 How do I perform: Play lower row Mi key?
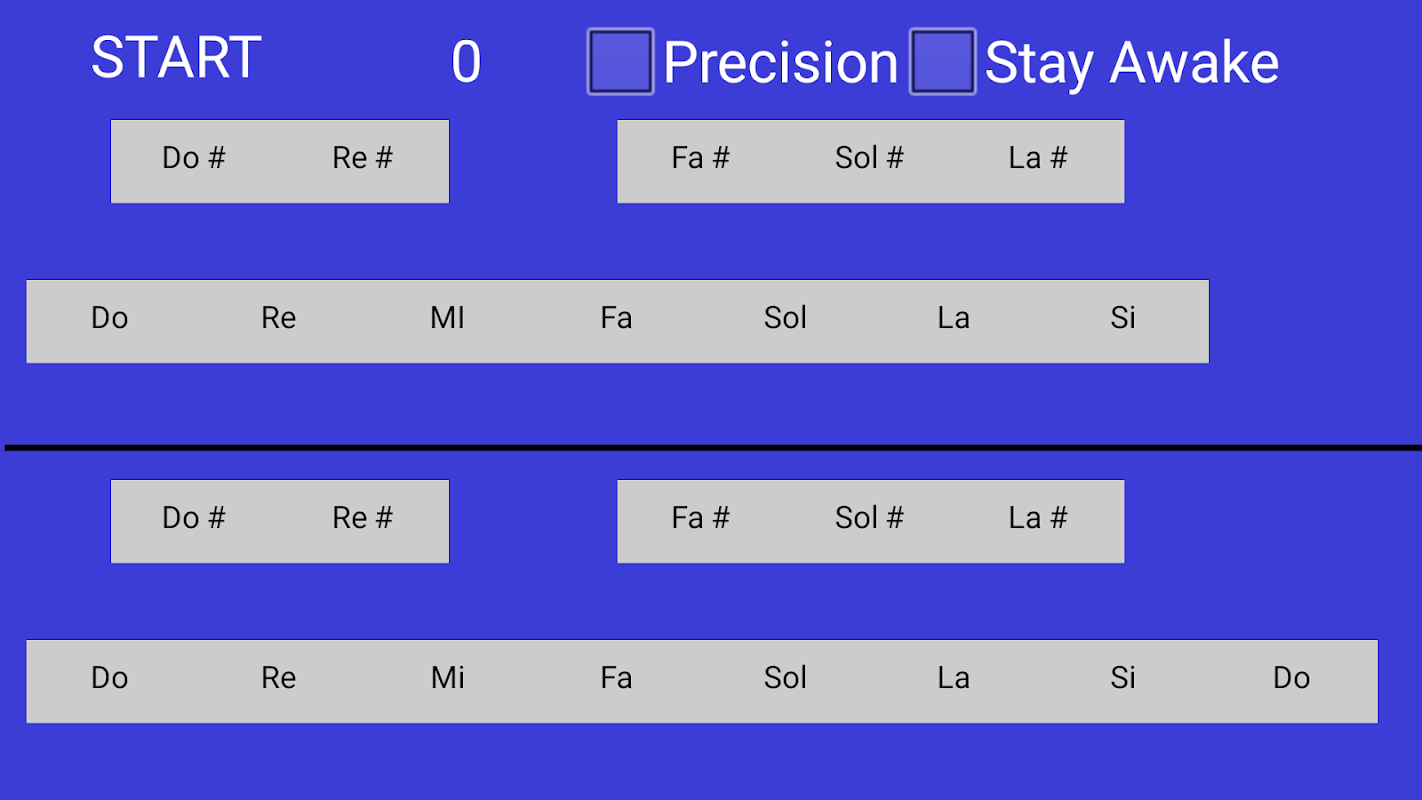pyautogui.click(x=448, y=678)
